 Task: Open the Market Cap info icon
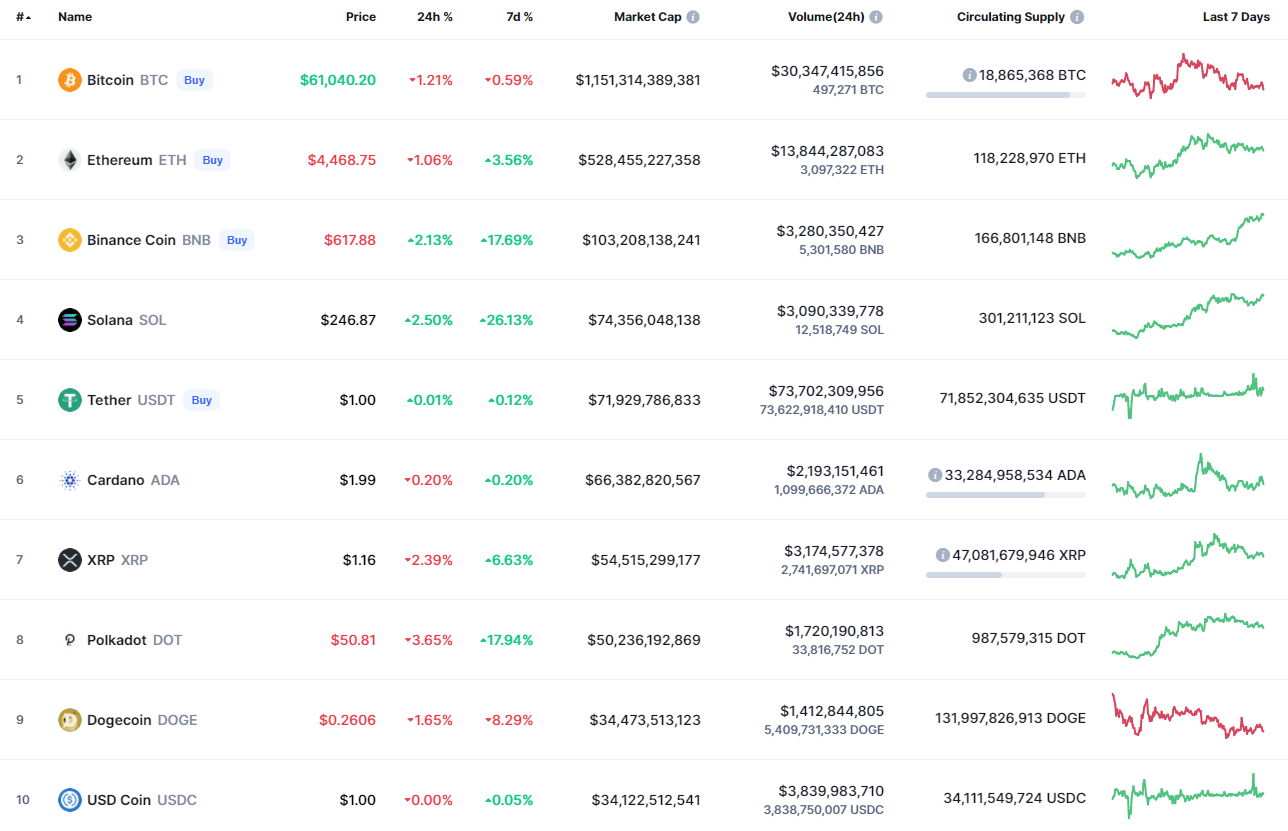coord(693,17)
